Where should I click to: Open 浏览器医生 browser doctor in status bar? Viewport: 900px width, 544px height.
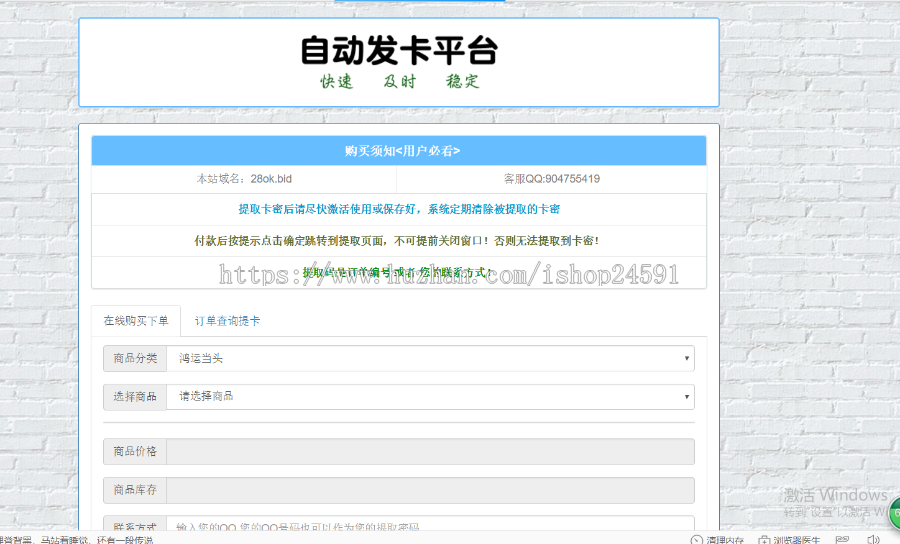coord(789,539)
